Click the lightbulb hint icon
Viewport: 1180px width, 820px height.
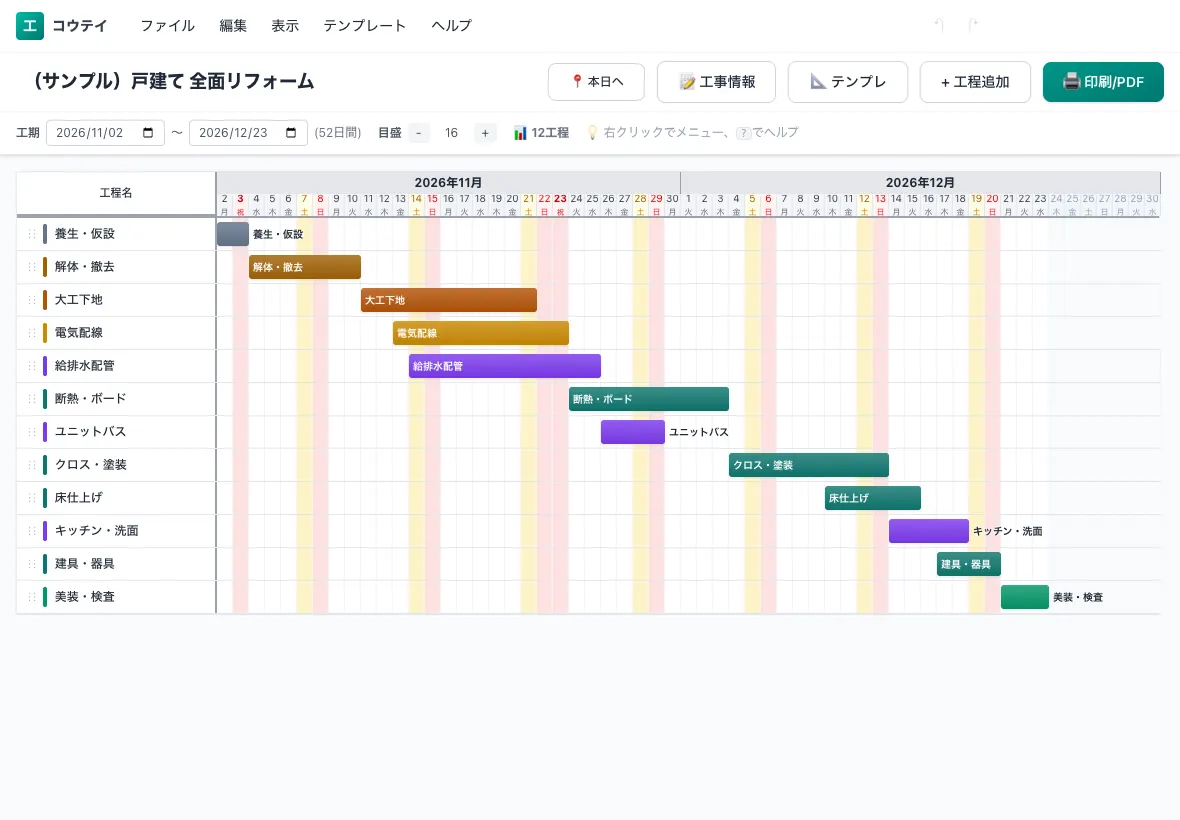(592, 133)
